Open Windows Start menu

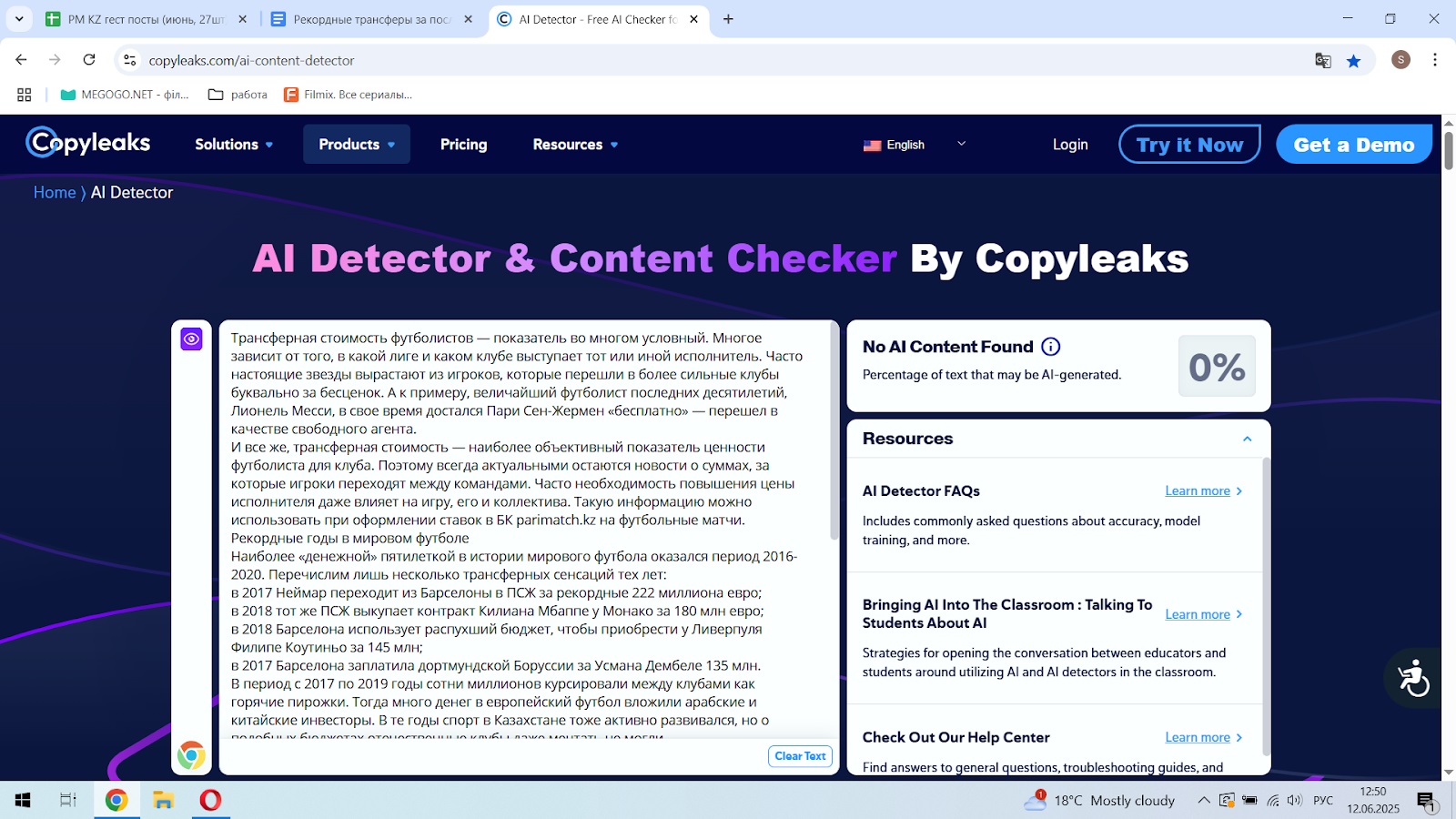(x=23, y=800)
